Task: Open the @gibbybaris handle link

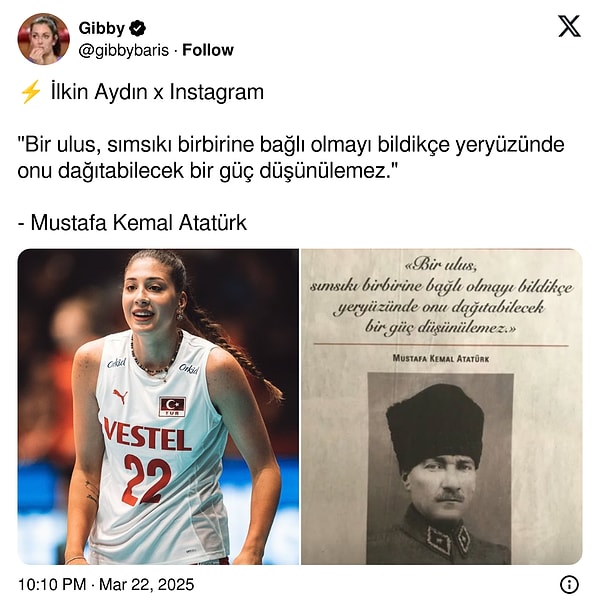Action: (124, 50)
